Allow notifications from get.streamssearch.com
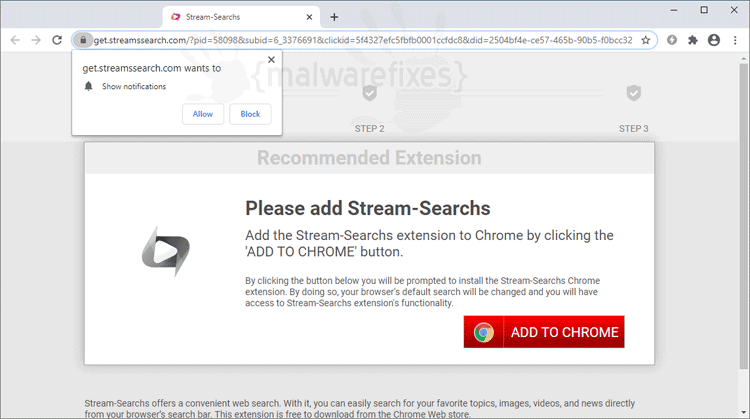750x419 pixels. (203, 114)
